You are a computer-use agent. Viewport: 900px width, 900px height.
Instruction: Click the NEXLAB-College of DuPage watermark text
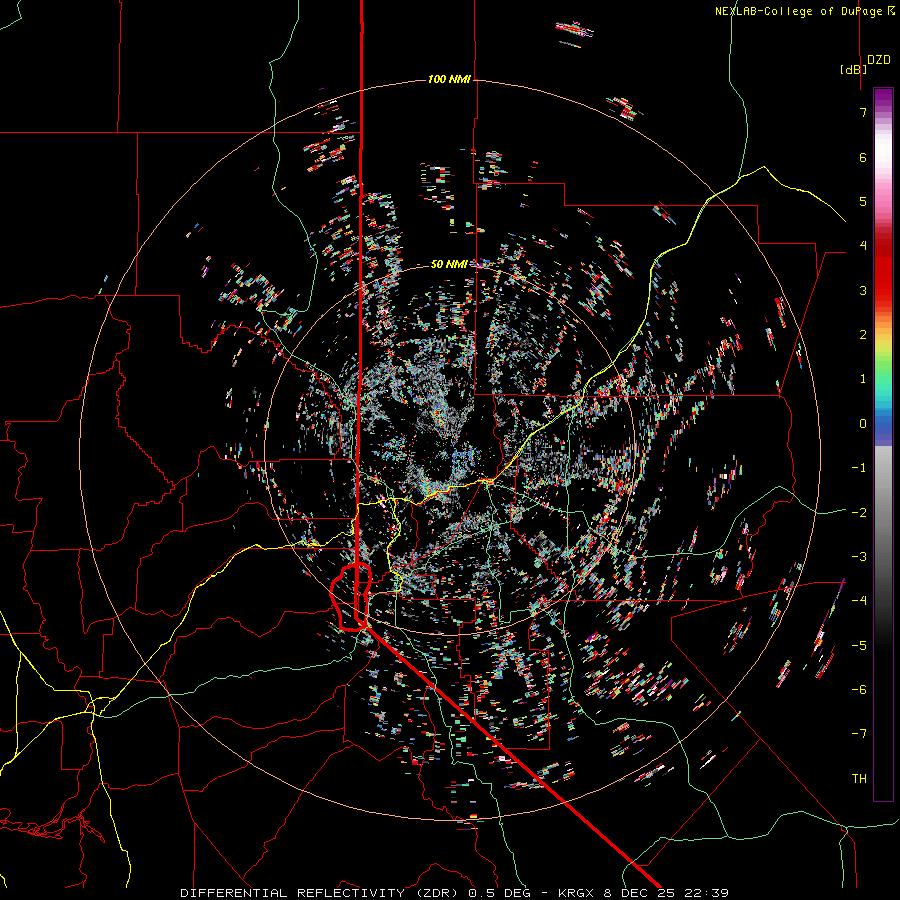(805, 11)
